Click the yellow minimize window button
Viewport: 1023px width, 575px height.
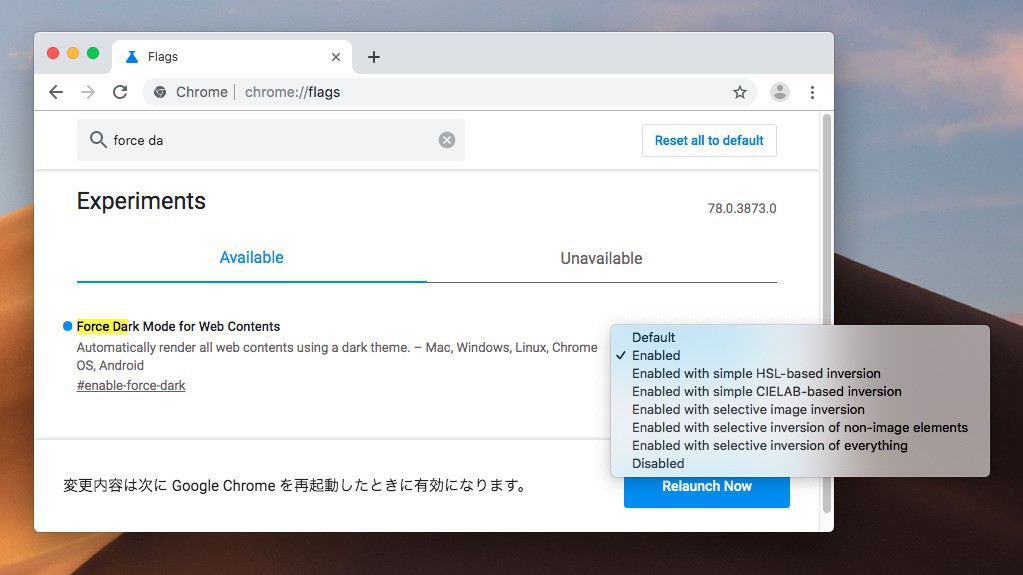73,53
